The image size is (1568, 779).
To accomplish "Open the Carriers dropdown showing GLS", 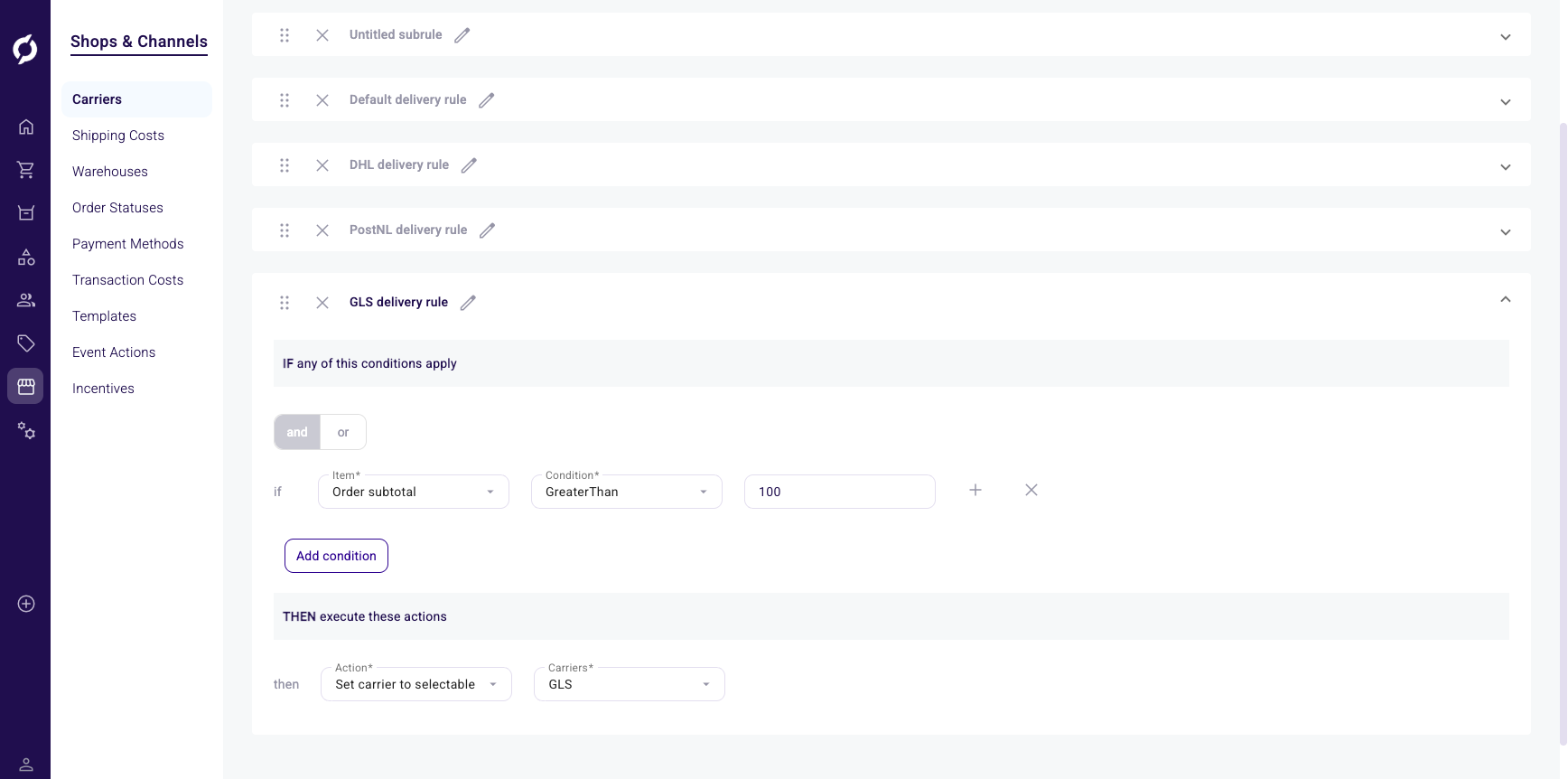I will tap(630, 684).
